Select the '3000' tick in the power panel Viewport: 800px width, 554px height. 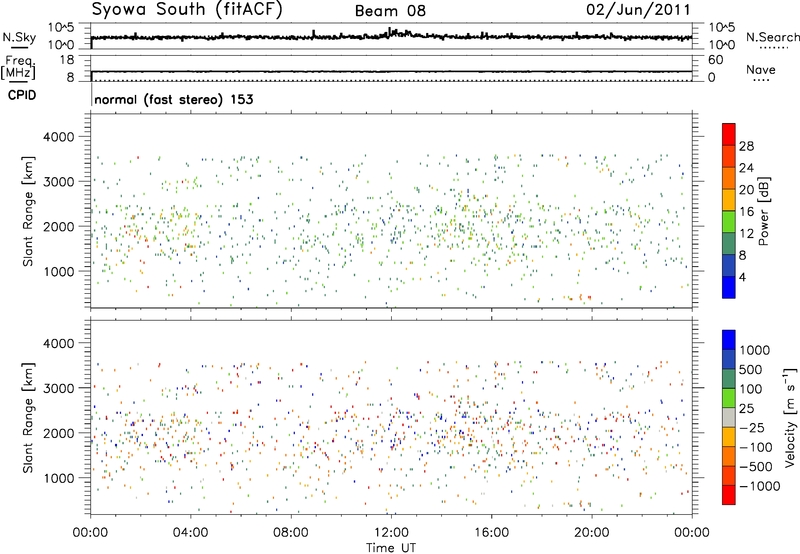[59, 182]
